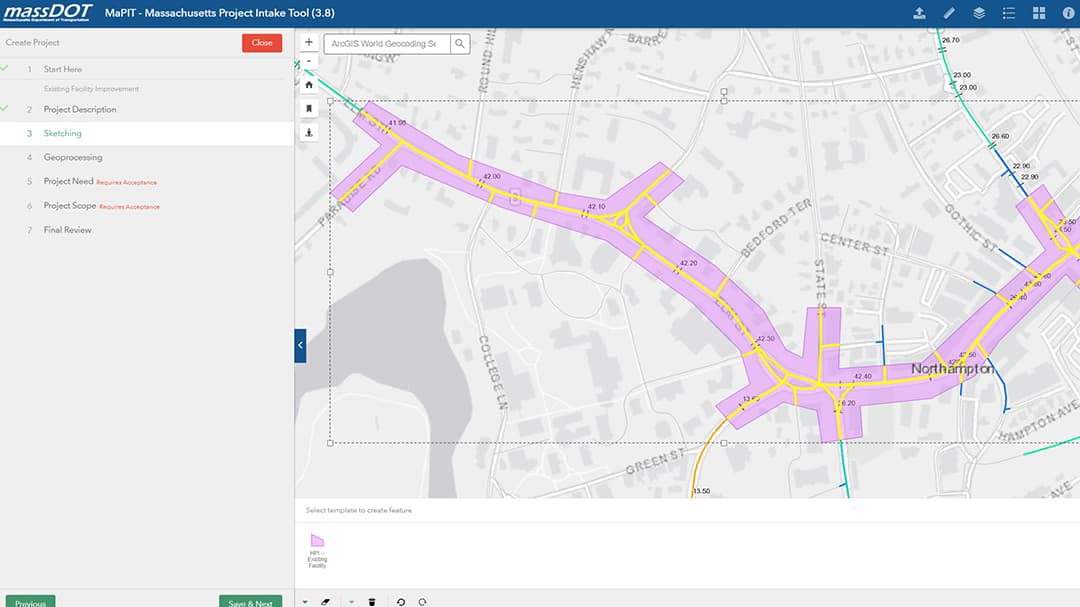Click the CENTER ST street label

coord(854,244)
